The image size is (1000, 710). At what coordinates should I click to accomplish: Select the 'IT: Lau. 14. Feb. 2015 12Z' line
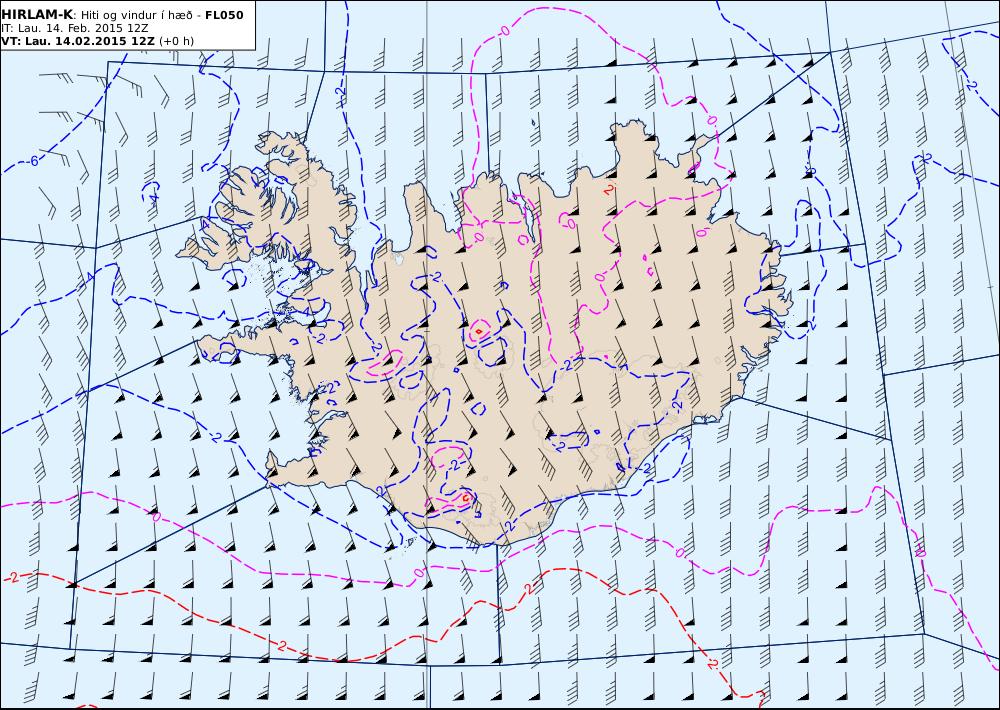(x=75, y=28)
